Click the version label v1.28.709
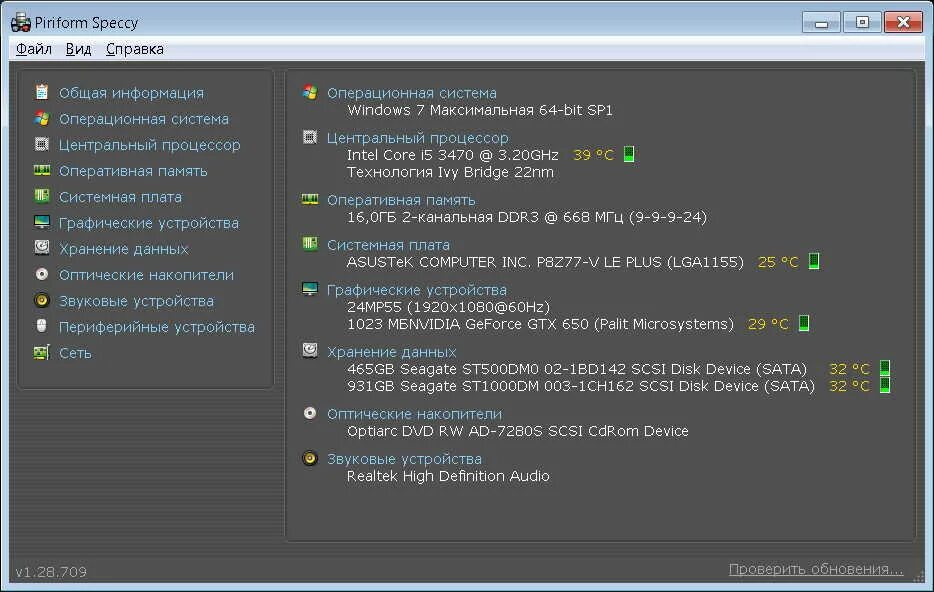This screenshot has width=934, height=592. pos(51,572)
